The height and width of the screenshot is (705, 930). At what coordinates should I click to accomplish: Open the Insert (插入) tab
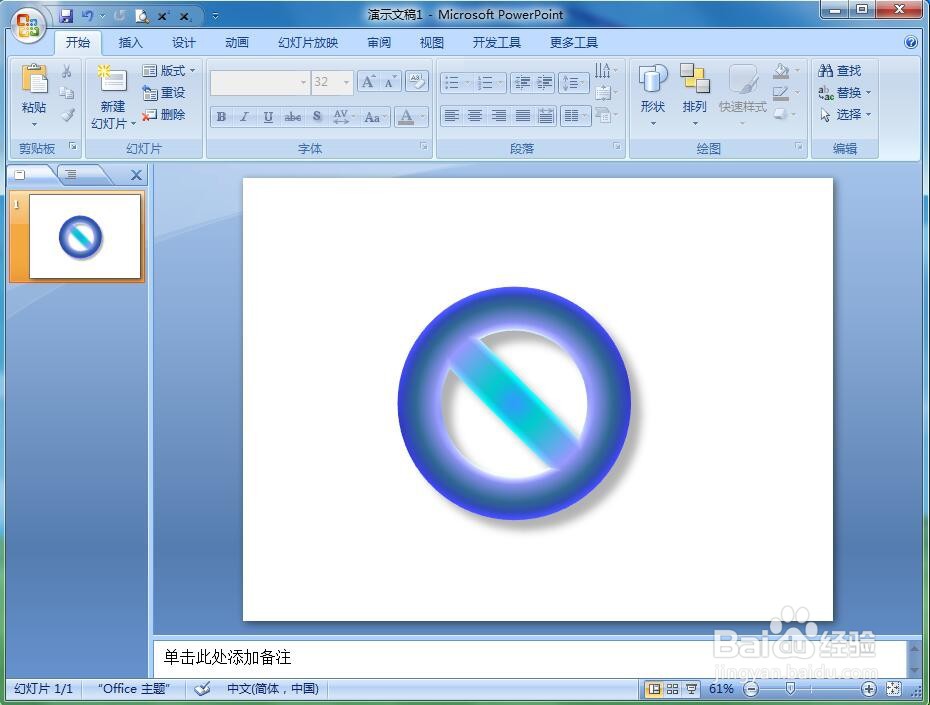click(x=130, y=43)
